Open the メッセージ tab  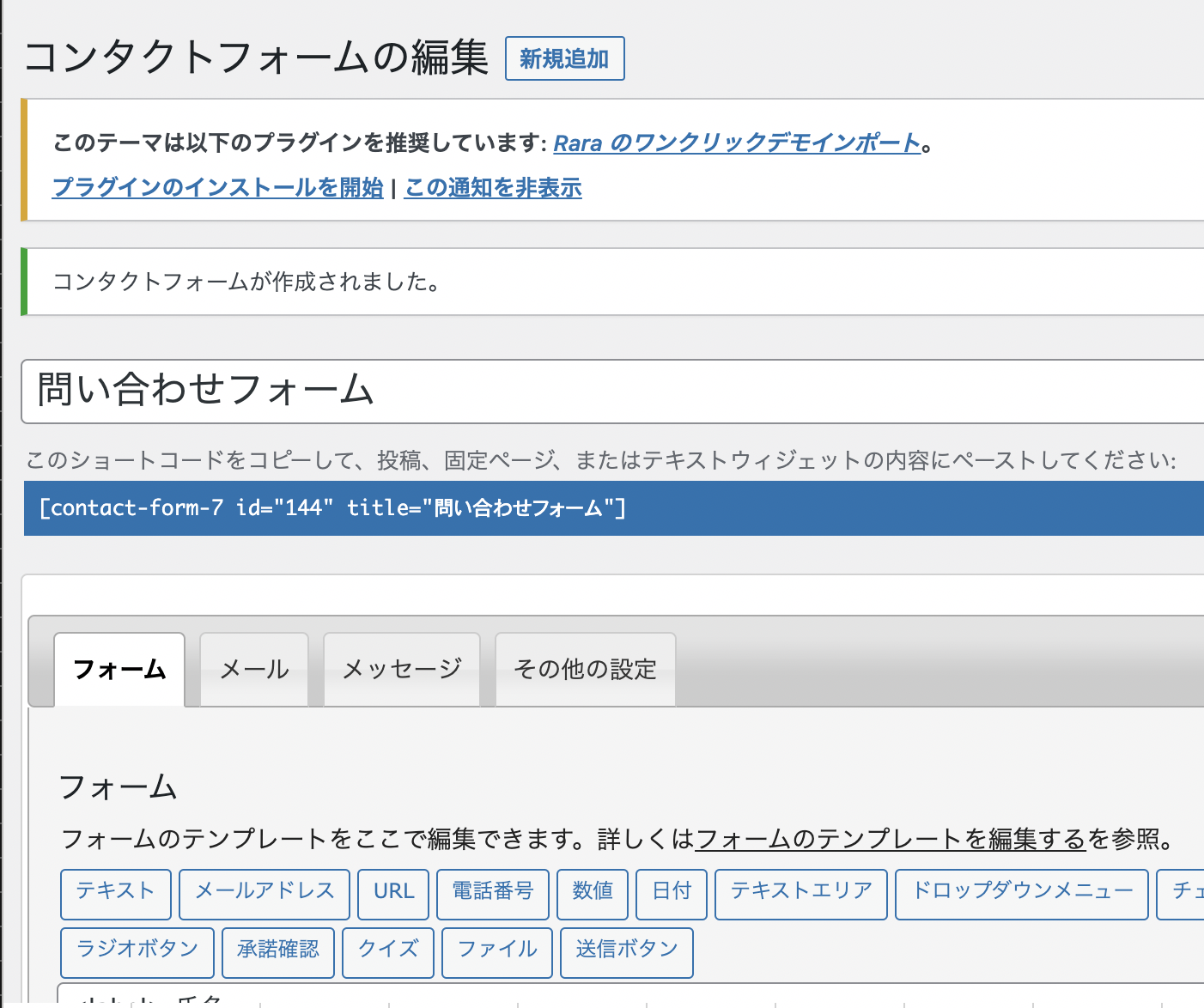[x=402, y=670]
